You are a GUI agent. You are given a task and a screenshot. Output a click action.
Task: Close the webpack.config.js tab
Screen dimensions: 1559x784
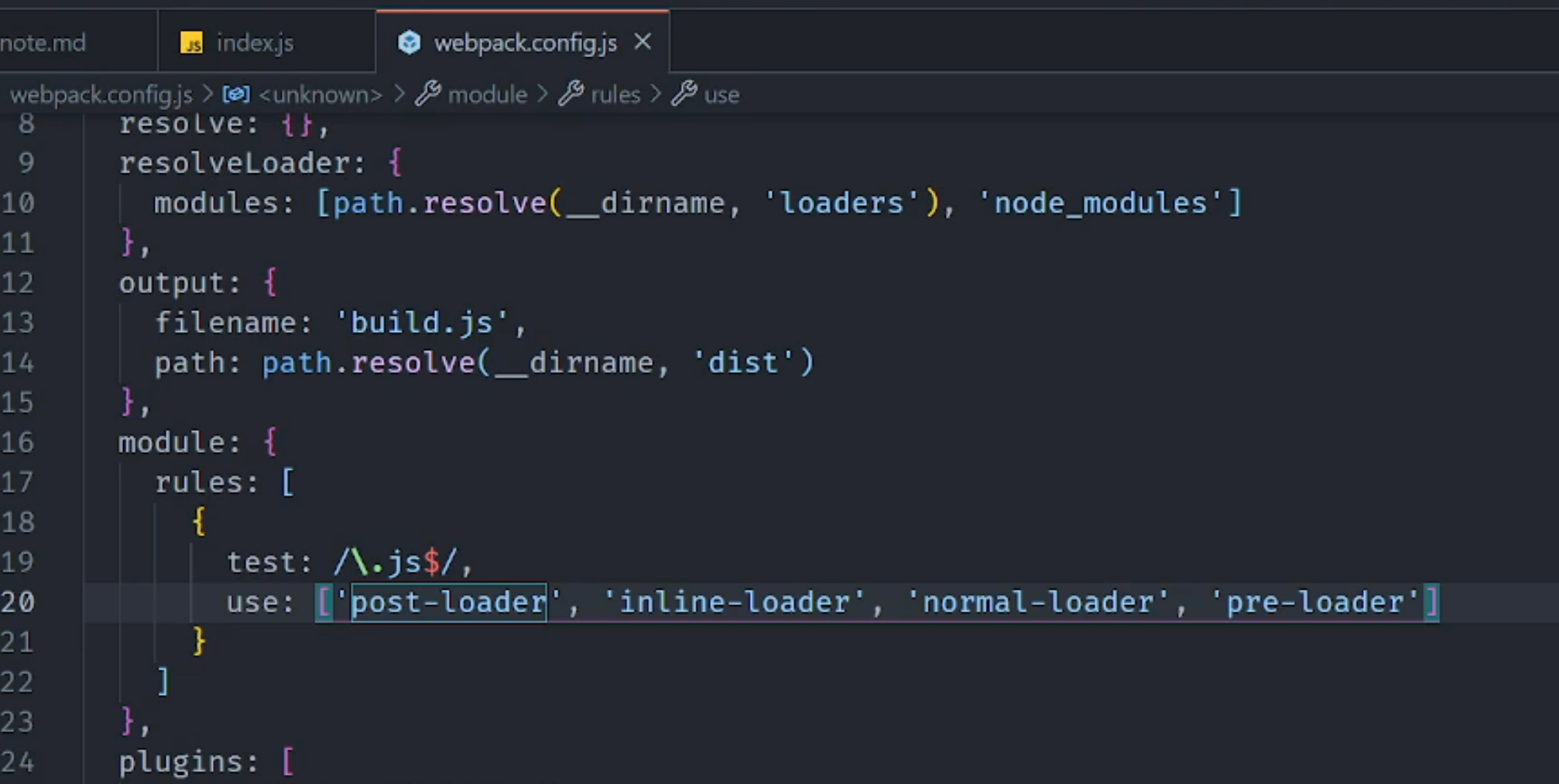coord(642,42)
